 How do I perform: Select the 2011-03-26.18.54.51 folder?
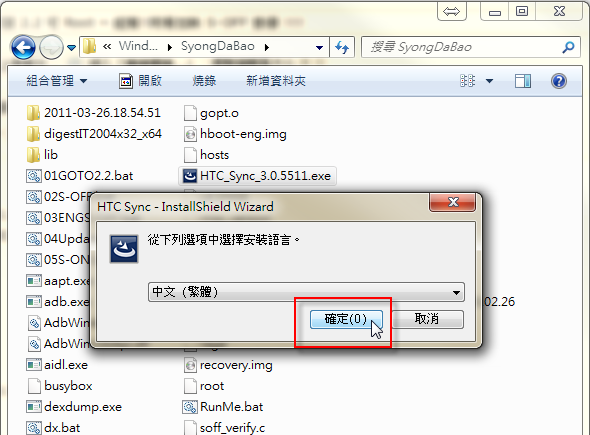(94, 113)
